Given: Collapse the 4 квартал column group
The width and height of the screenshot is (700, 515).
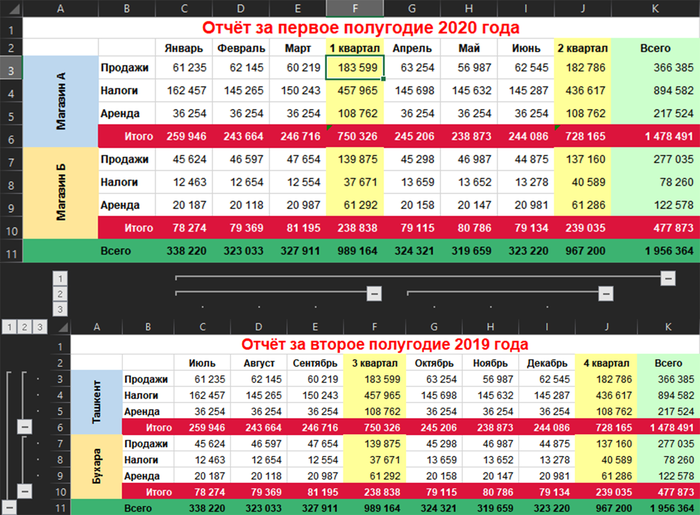Looking at the screenshot, I should (x=605, y=293).
